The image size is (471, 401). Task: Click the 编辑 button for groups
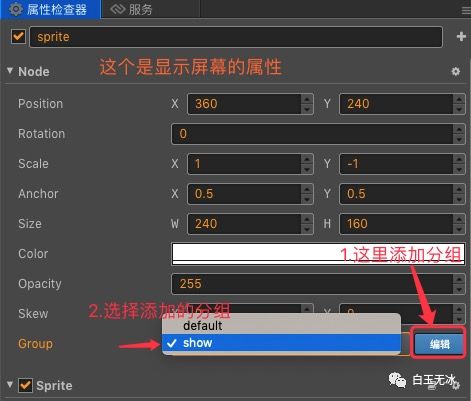pyautogui.click(x=439, y=344)
